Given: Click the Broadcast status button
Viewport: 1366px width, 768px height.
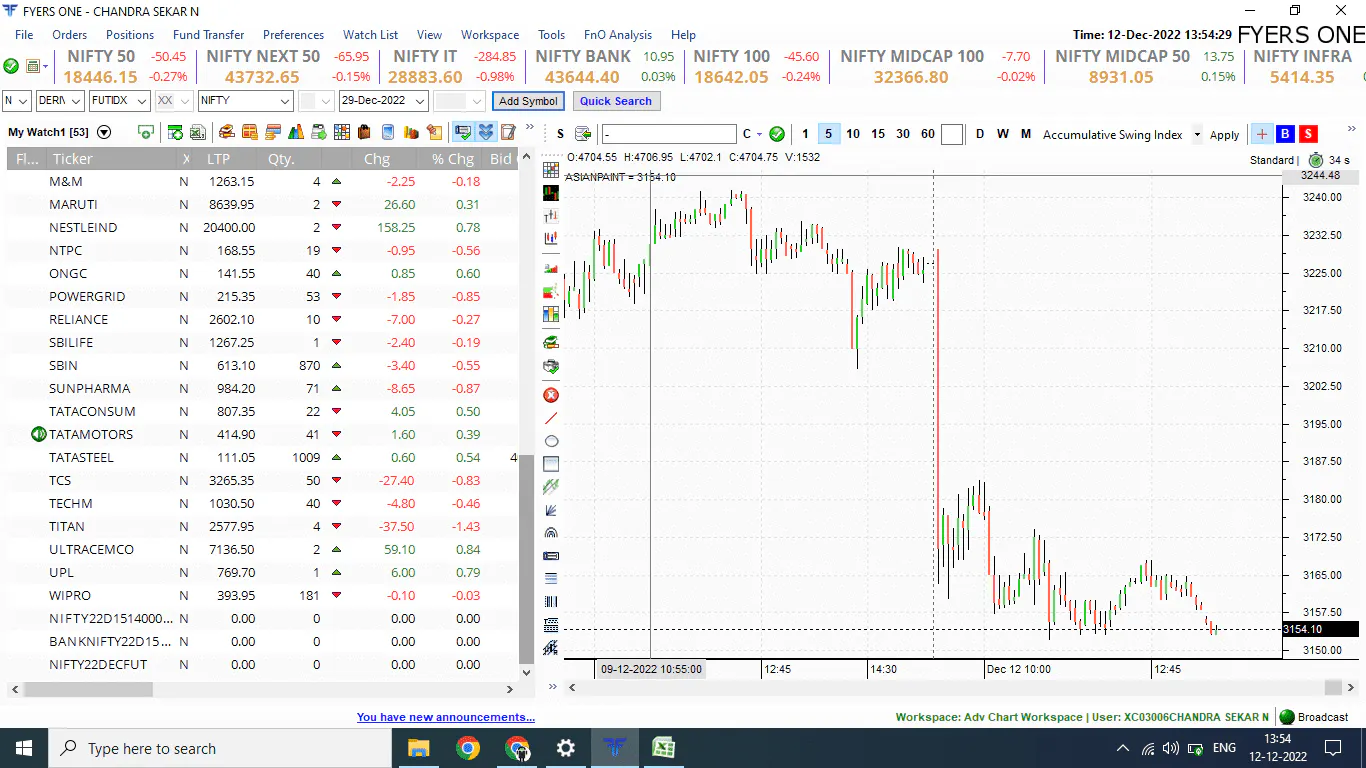Looking at the screenshot, I should (x=1315, y=717).
